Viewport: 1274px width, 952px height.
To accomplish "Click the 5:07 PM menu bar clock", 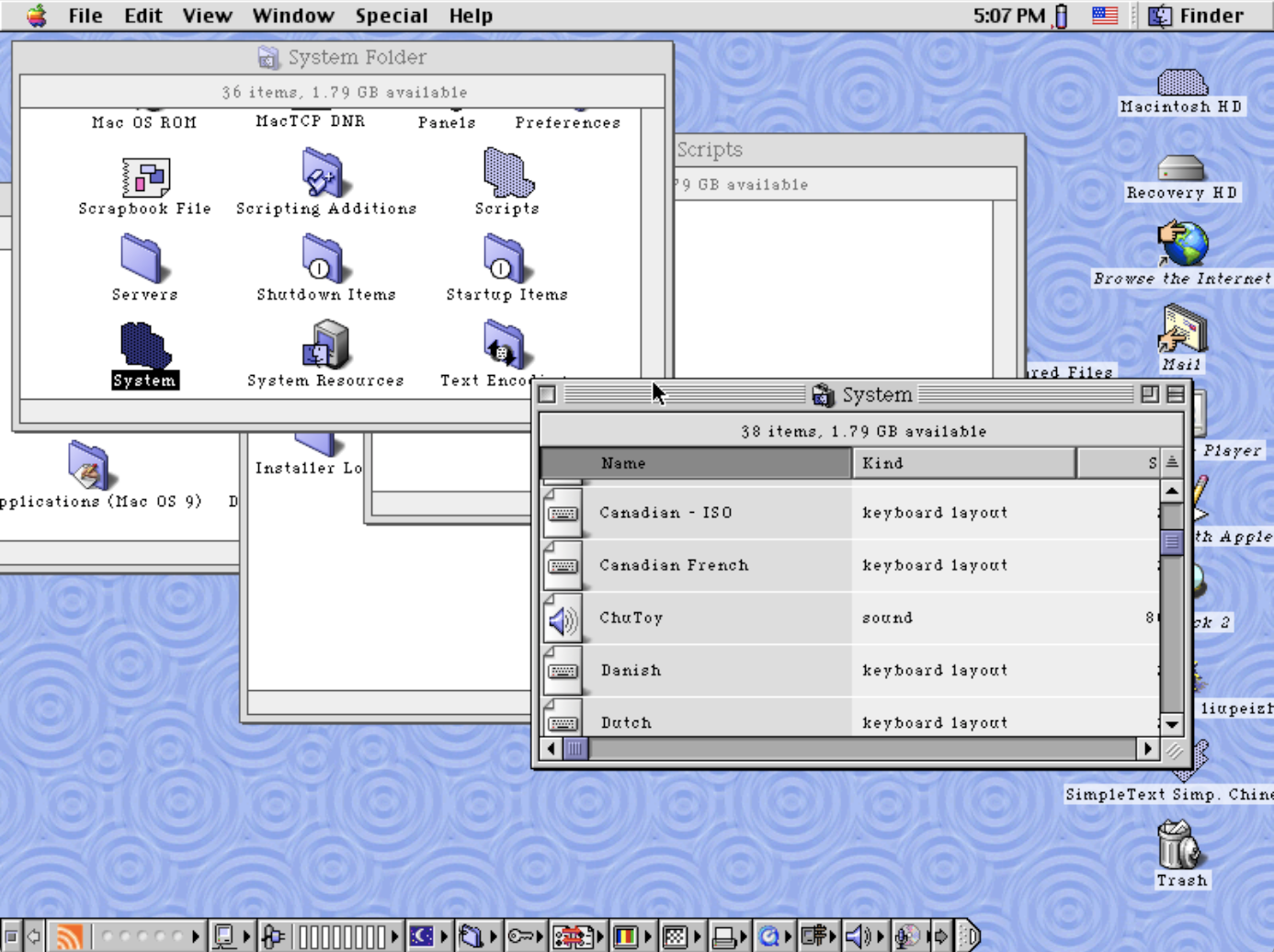I will click(1009, 16).
